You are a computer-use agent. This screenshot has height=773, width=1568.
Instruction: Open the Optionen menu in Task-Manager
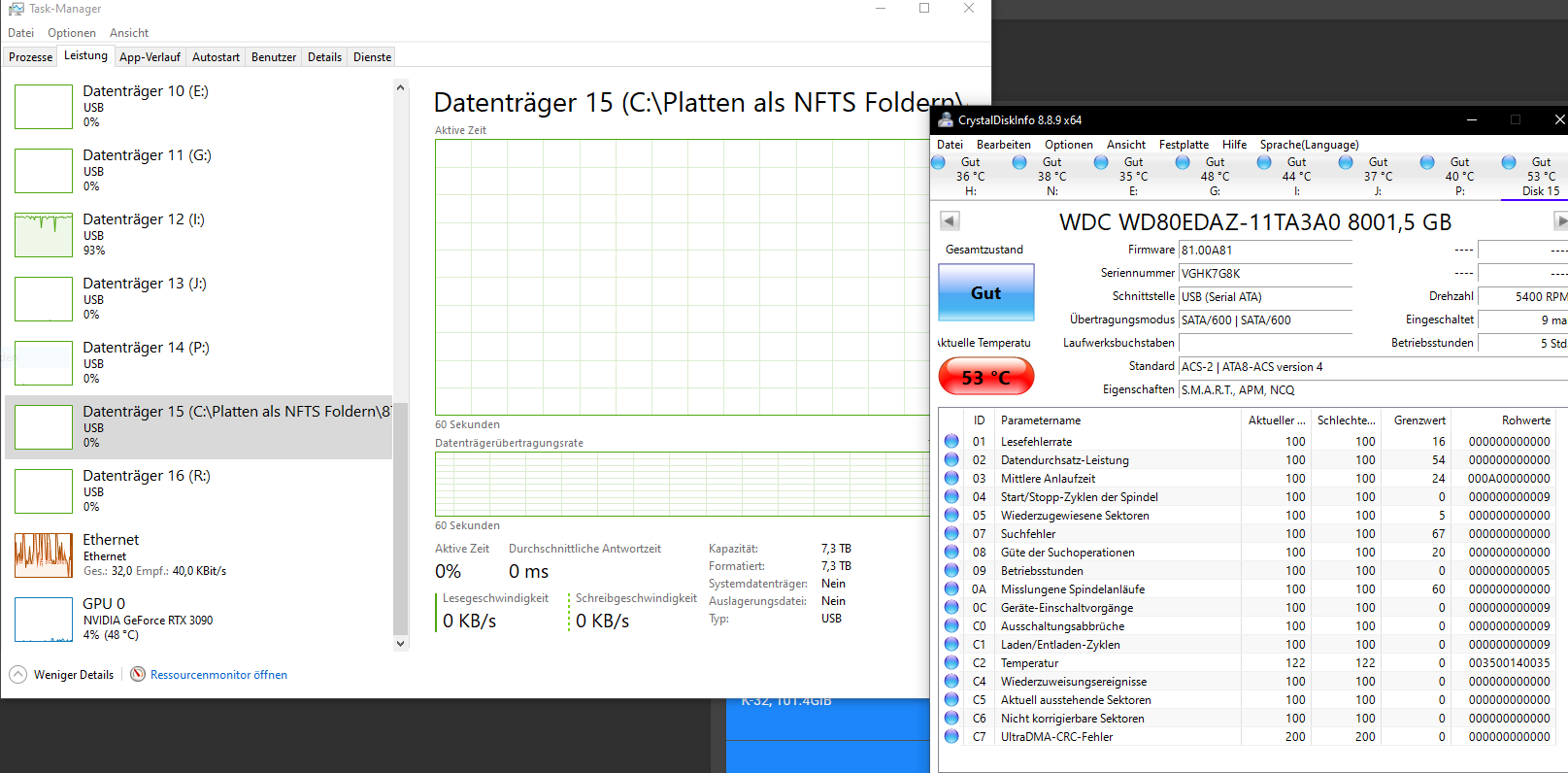click(x=72, y=33)
